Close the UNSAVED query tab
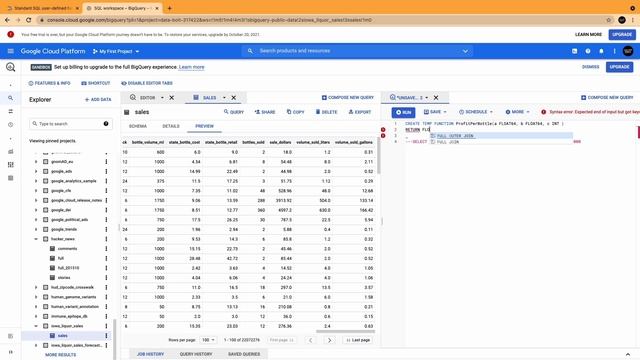This screenshot has height=360, width=640. pos(436,98)
